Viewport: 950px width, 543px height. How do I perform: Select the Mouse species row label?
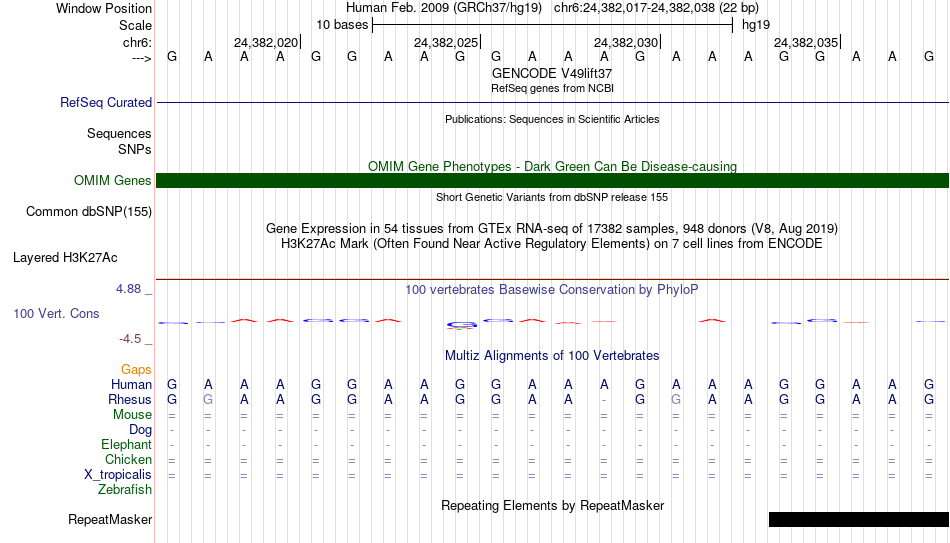click(132, 415)
